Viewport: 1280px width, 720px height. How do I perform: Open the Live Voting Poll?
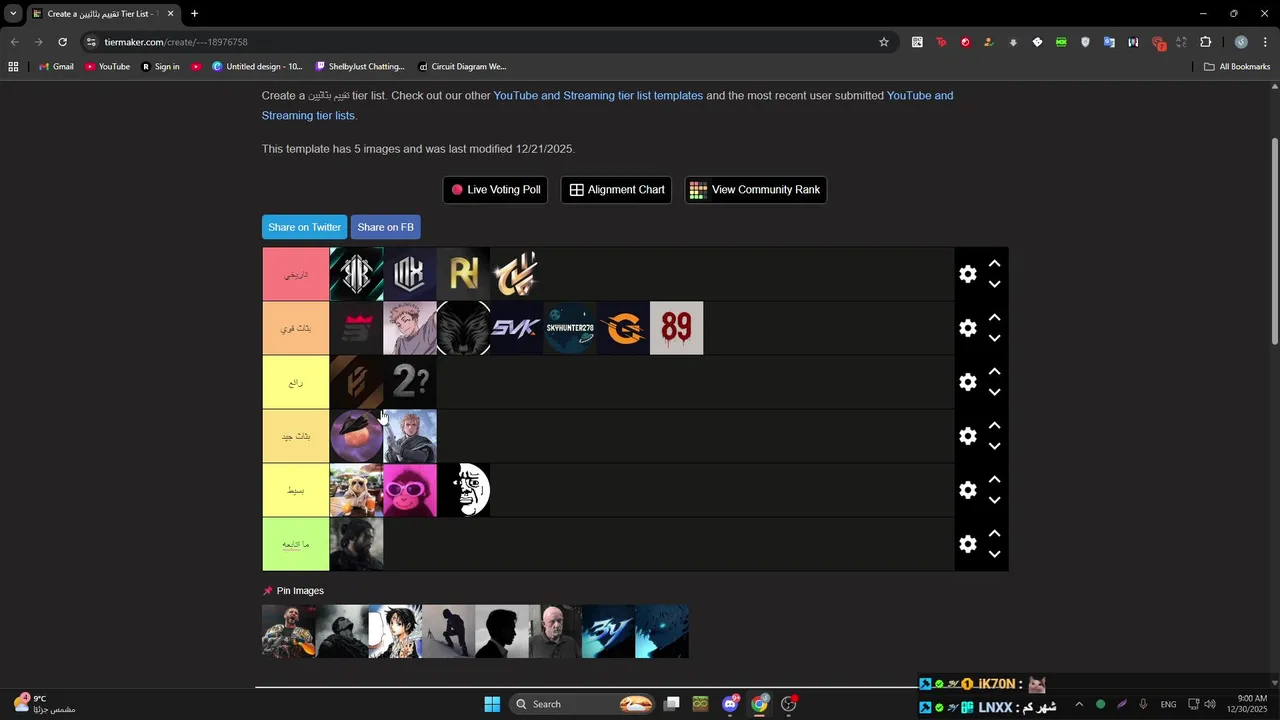(495, 190)
